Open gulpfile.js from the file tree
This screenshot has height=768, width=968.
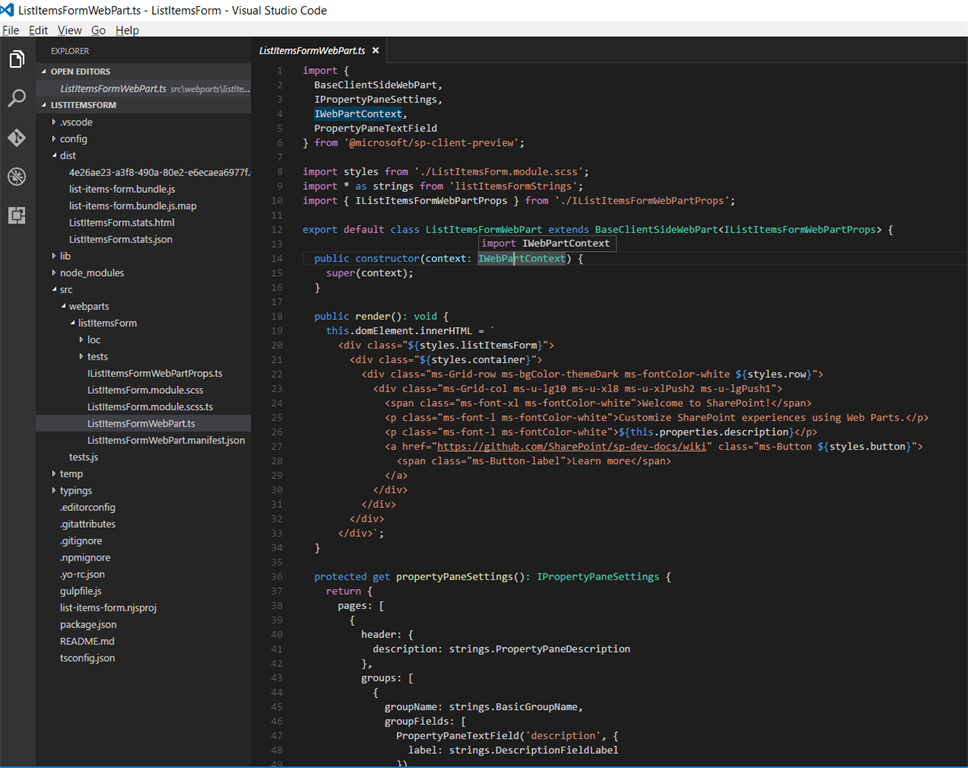81,591
